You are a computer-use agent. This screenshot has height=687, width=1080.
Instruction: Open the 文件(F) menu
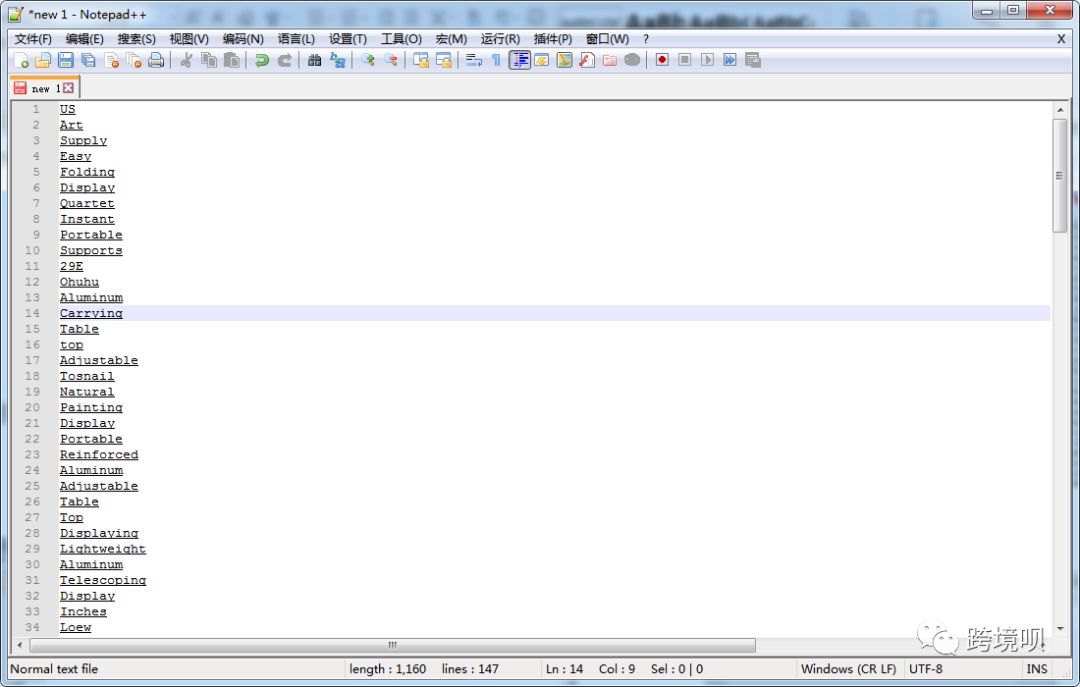[33, 39]
